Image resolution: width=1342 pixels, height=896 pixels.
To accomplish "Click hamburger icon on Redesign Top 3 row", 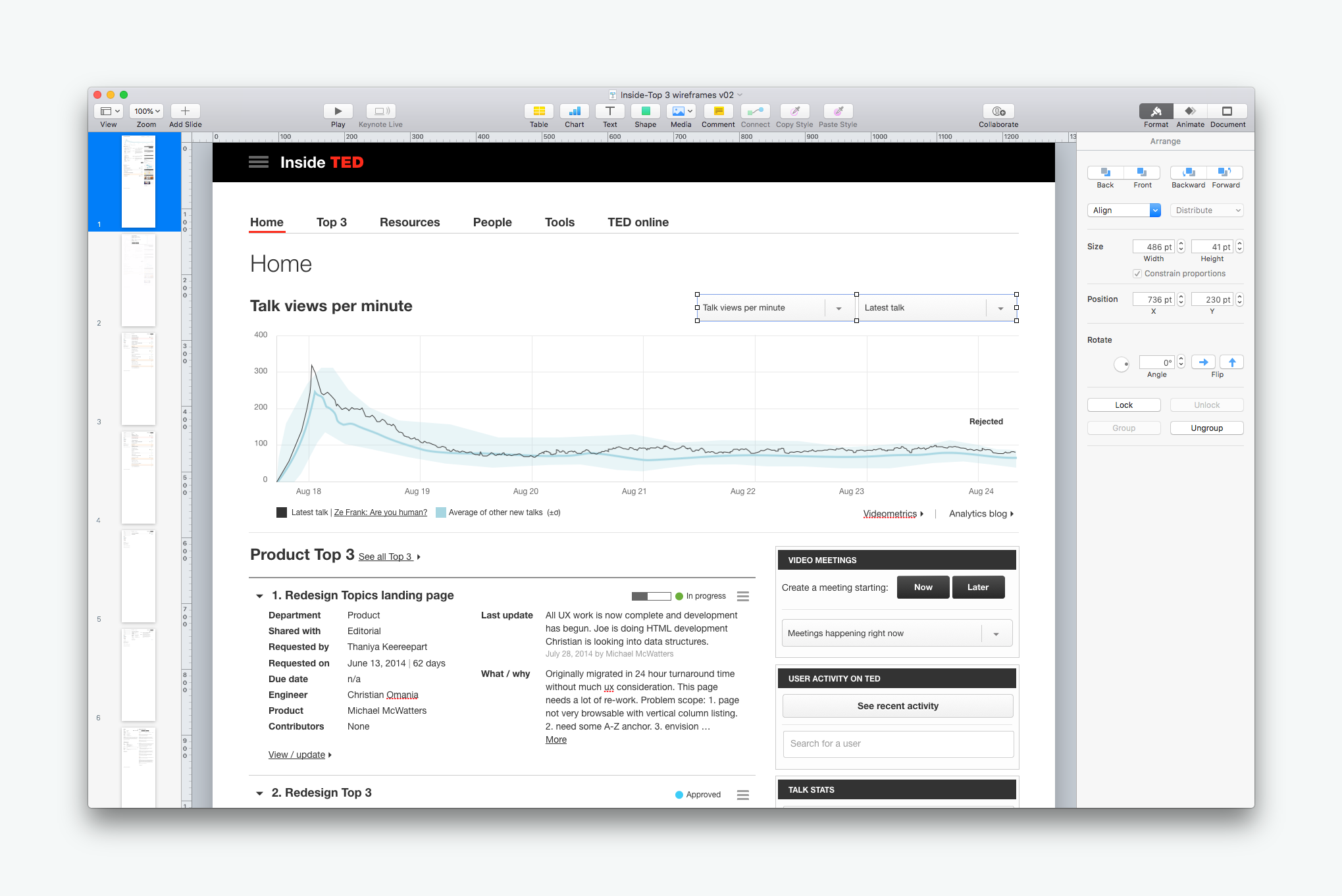I will tap(743, 795).
